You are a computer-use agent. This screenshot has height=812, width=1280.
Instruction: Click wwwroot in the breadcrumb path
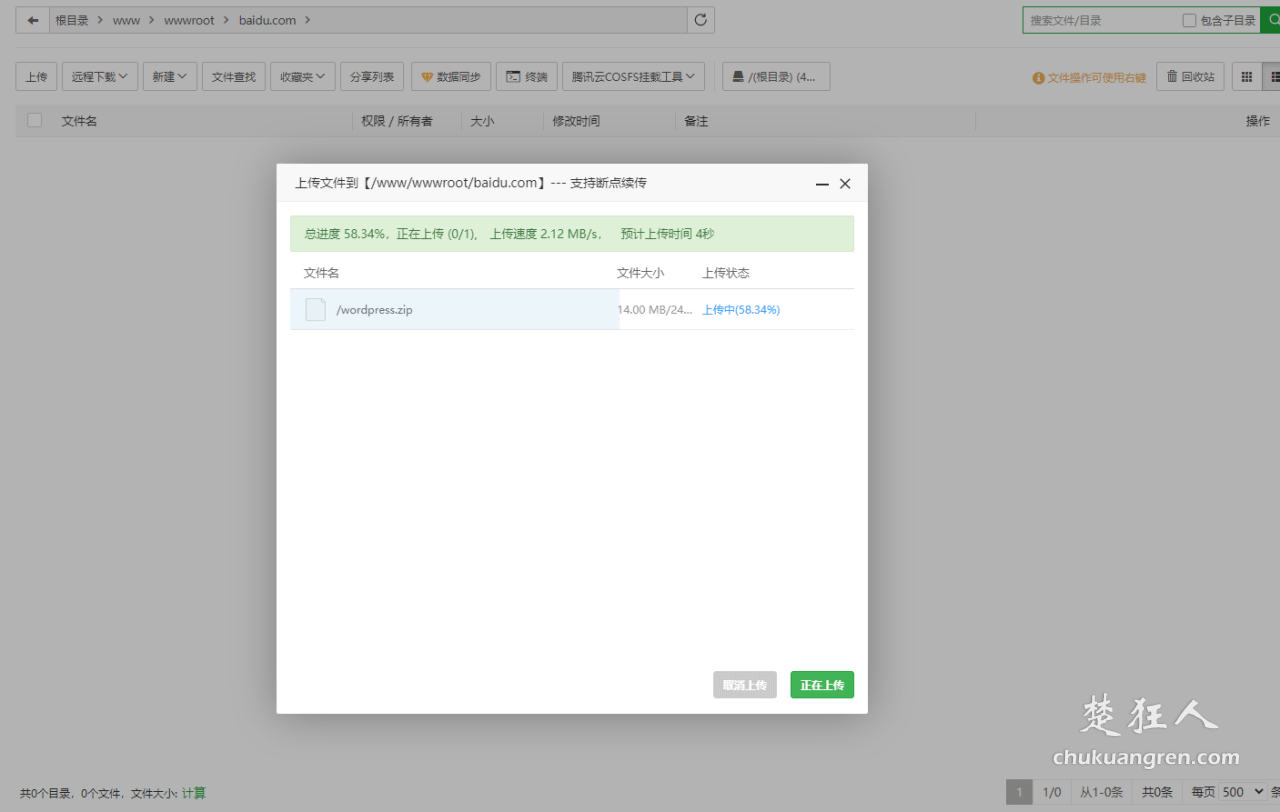(x=189, y=20)
